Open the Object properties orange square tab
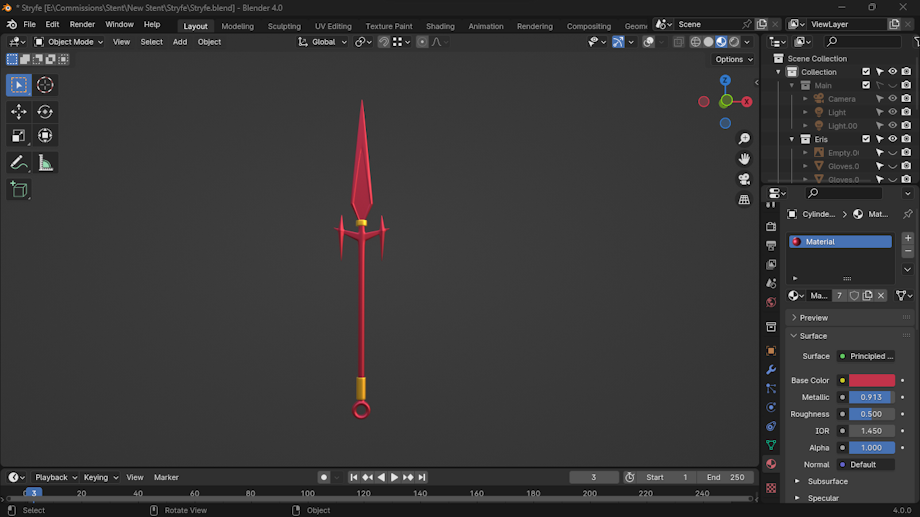The height and width of the screenshot is (517, 920). click(771, 351)
